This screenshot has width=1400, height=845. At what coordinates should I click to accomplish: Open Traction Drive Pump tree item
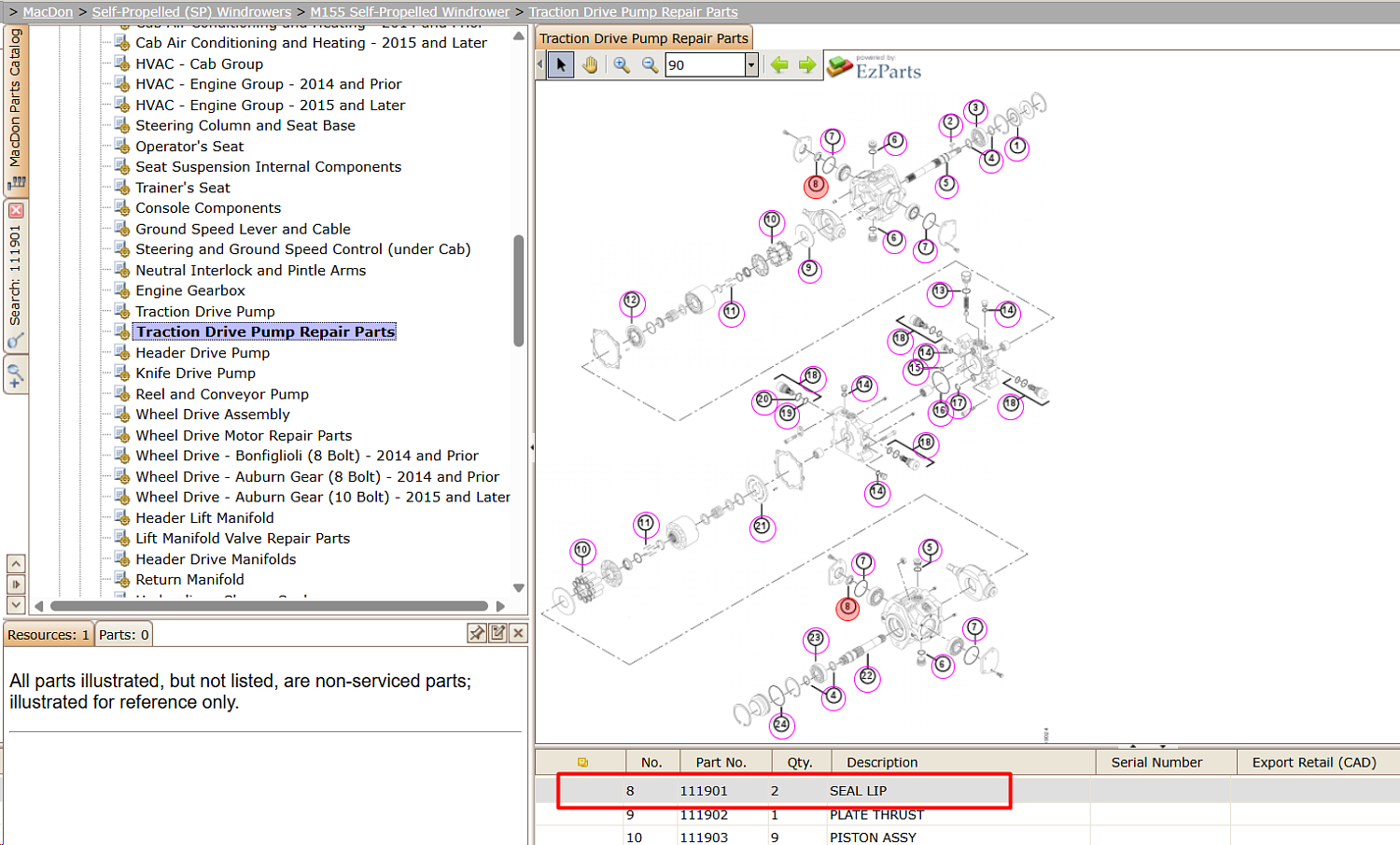205,311
